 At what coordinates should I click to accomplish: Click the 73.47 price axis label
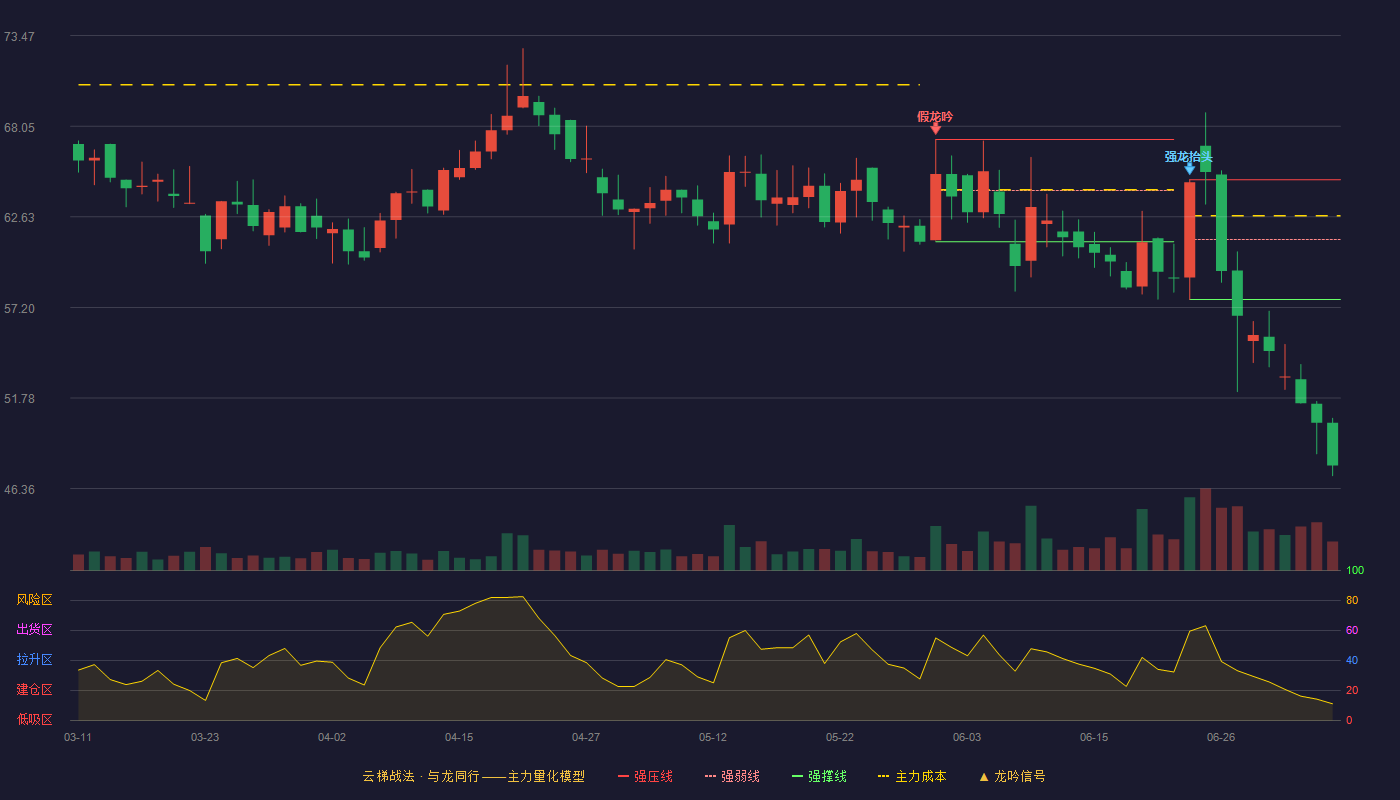coord(19,37)
